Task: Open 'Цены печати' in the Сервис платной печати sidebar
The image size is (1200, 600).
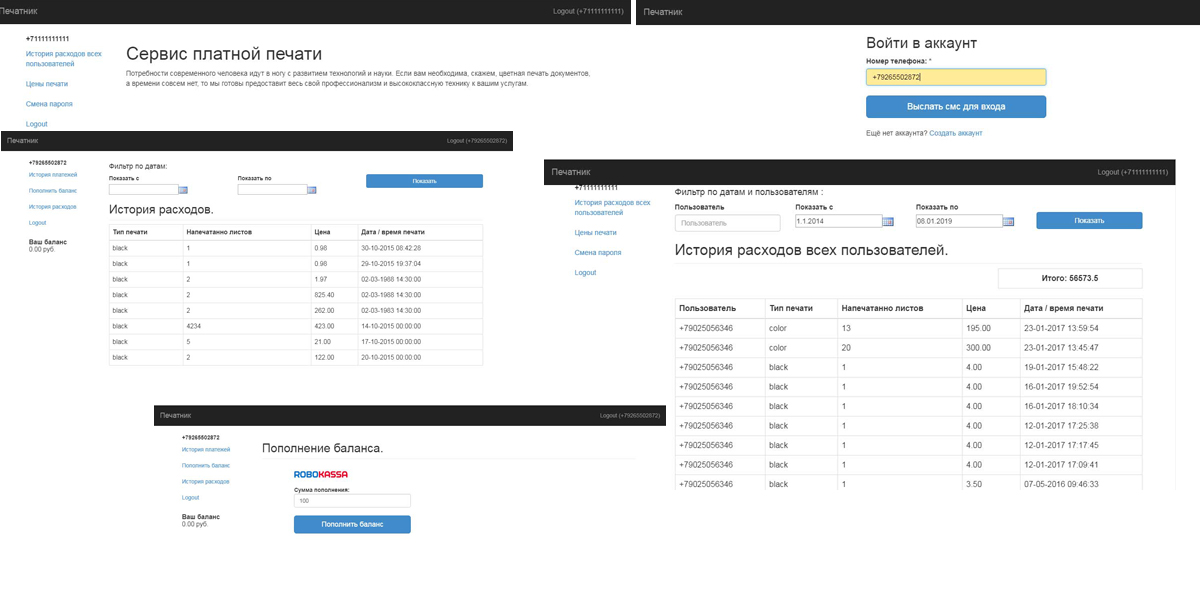Action: point(47,84)
